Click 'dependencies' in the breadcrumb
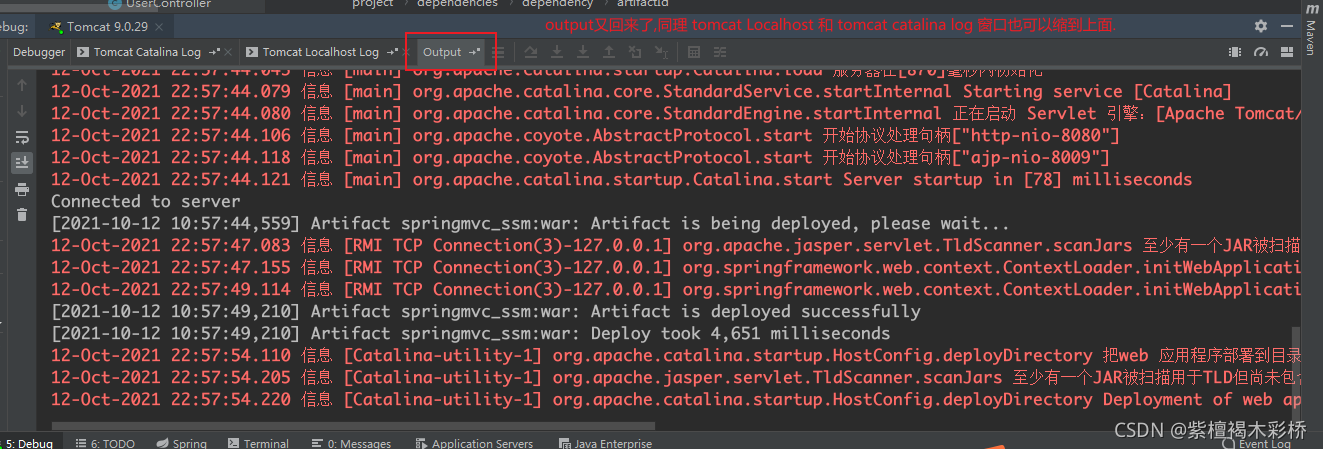 click(457, 4)
